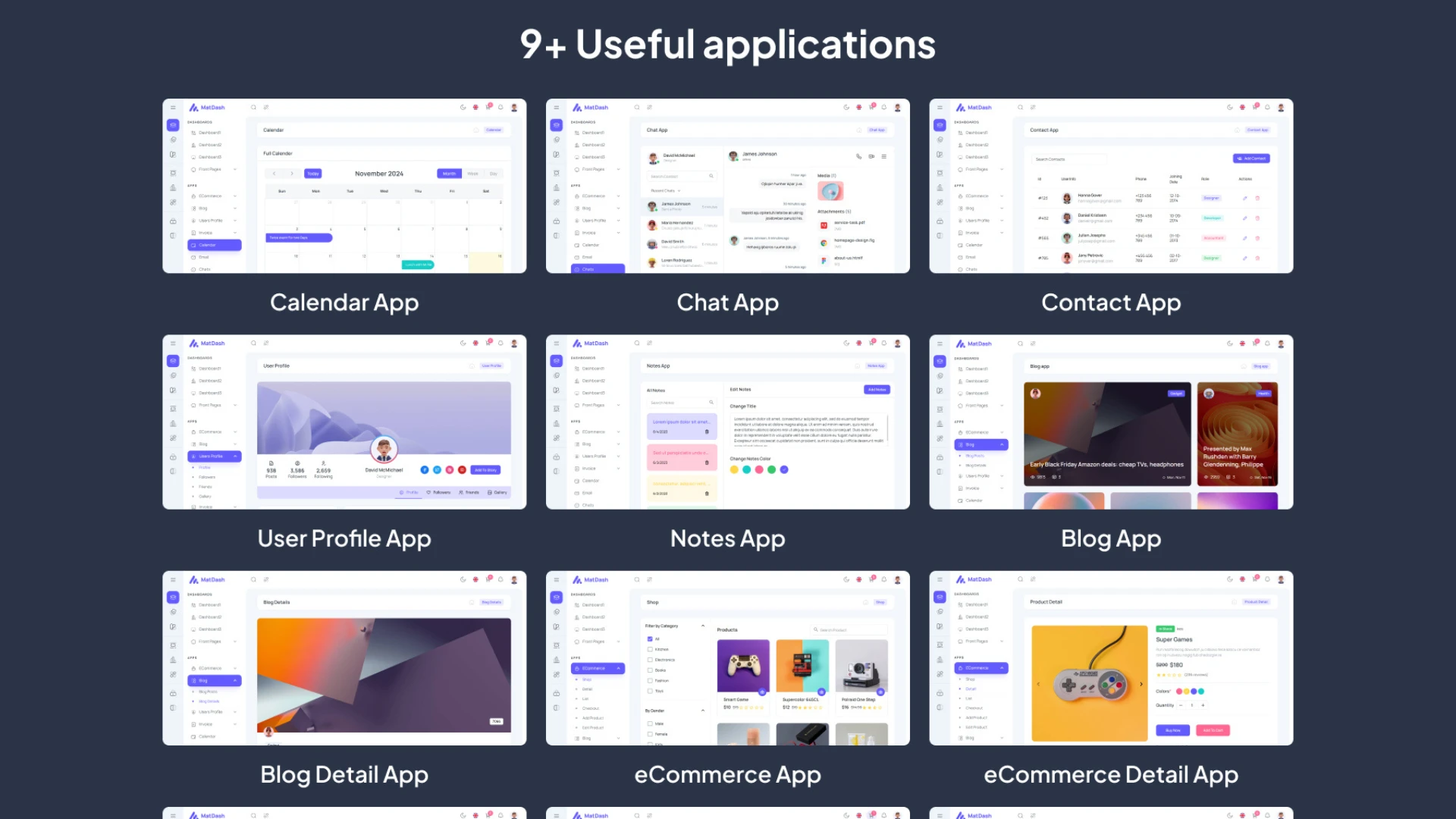Collapse the Filter by Category section
Screen dimensions: 1456x819
tap(703, 626)
